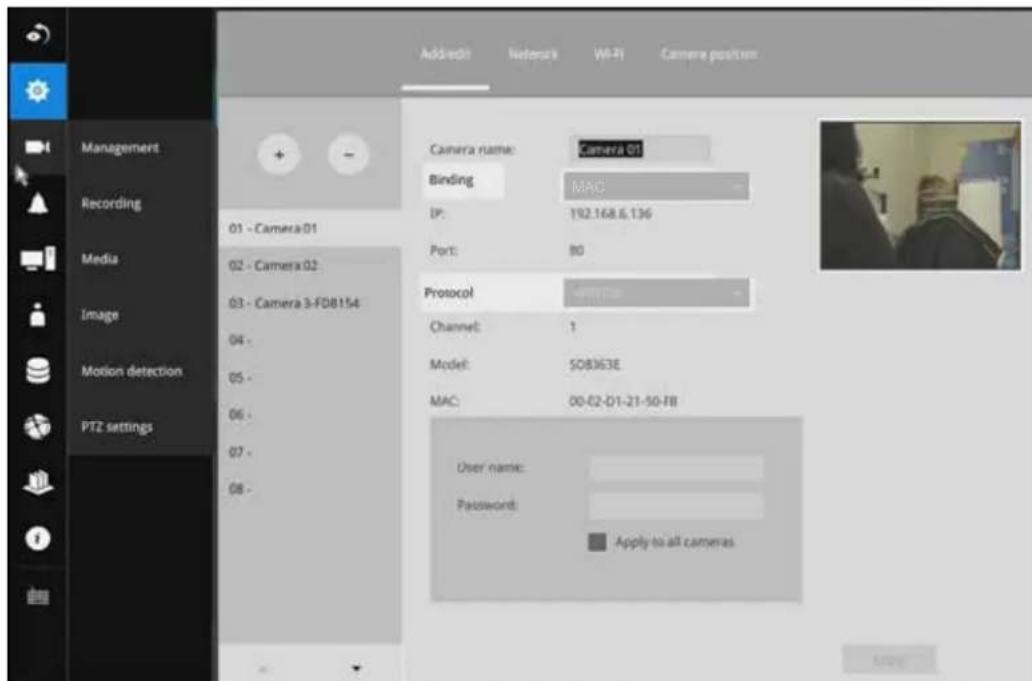
Task: Open the storage database icon
Action: (x=38, y=370)
